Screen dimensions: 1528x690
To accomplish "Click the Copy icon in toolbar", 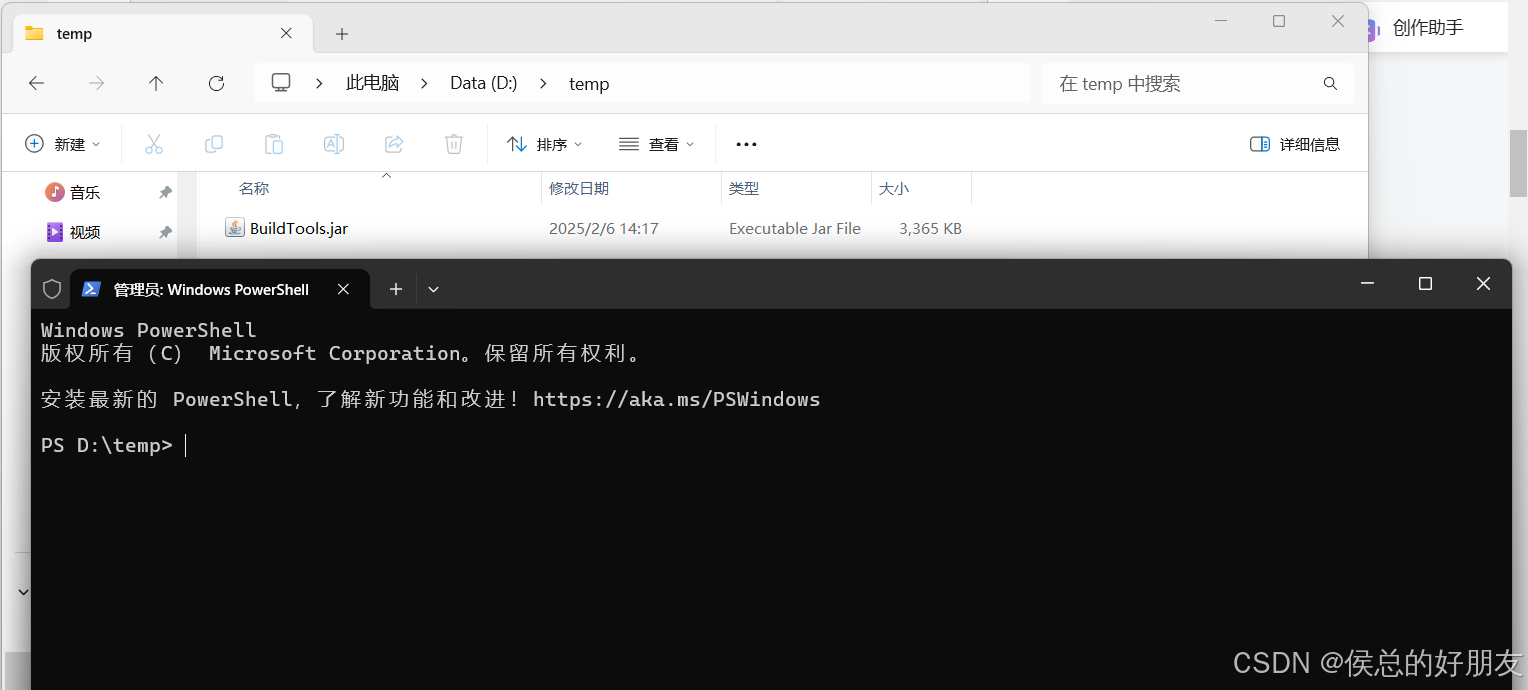I will point(213,144).
